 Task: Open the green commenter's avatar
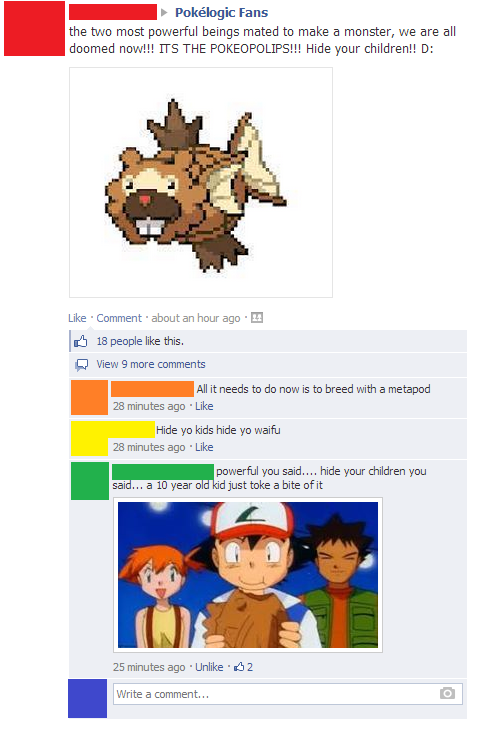90,481
